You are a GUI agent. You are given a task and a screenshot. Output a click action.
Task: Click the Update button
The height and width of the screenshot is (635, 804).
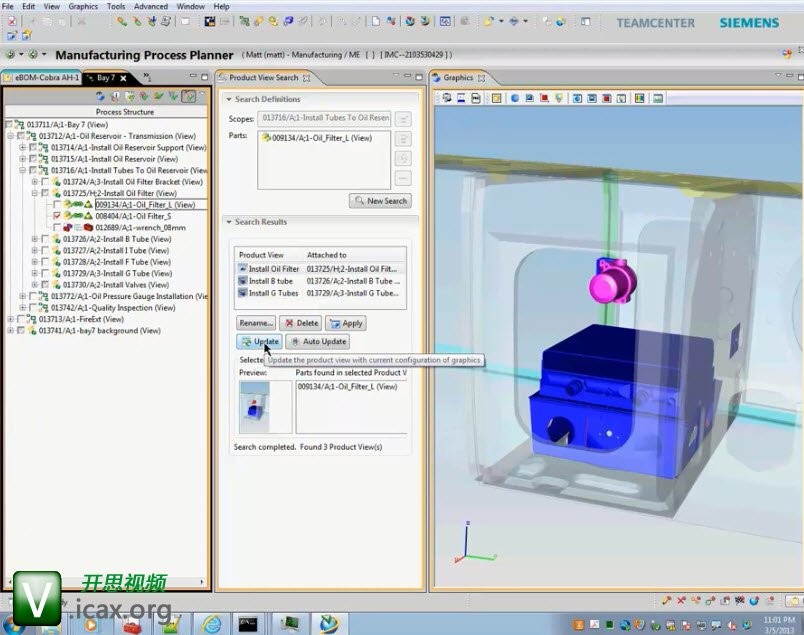259,342
